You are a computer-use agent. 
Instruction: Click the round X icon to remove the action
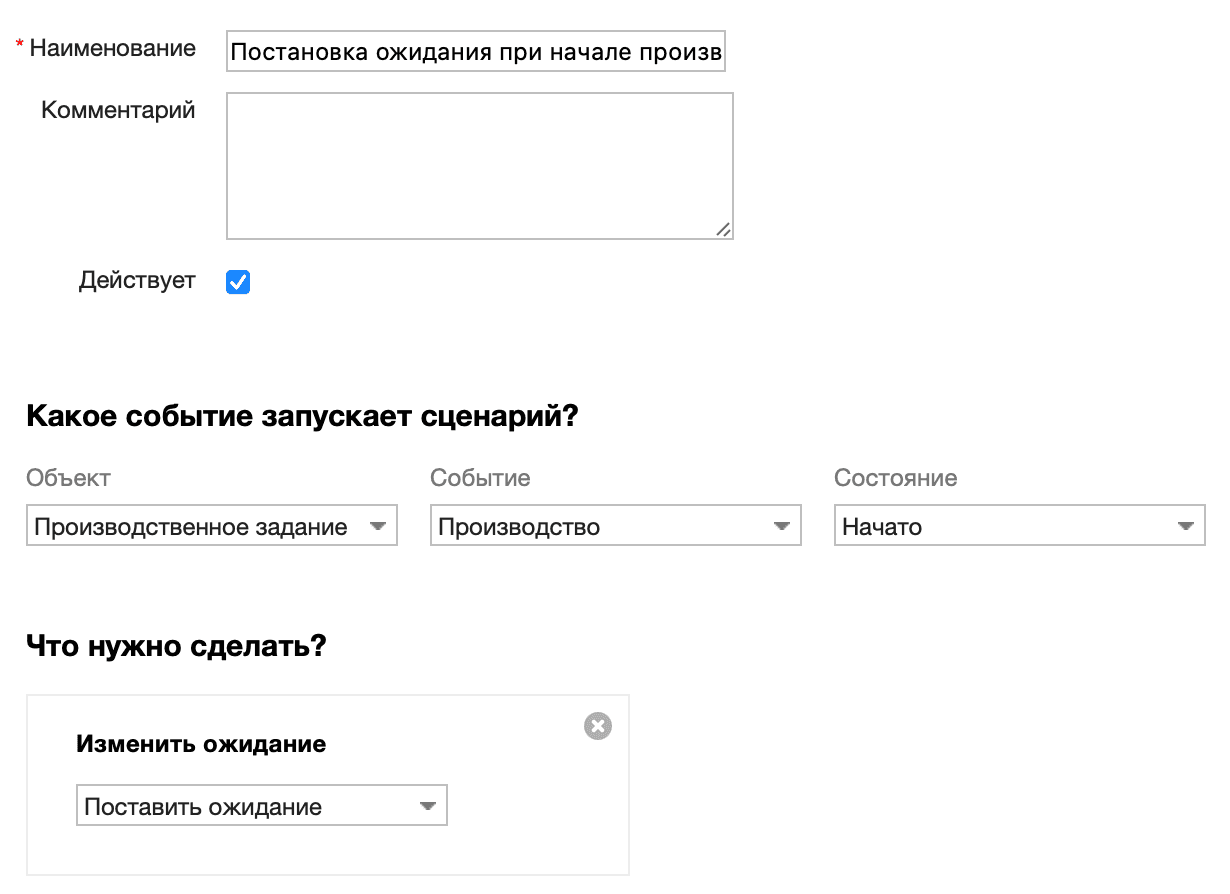[x=597, y=726]
